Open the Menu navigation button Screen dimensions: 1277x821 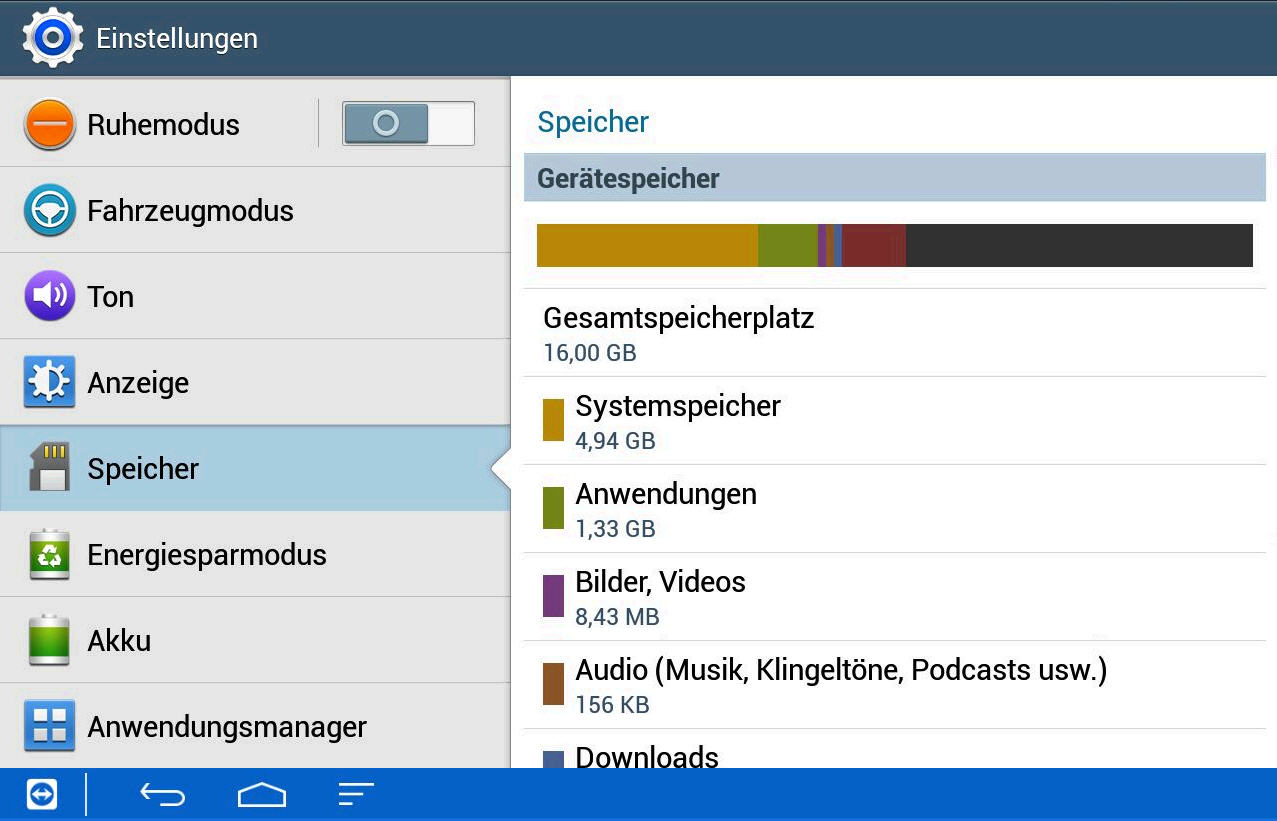tap(356, 795)
